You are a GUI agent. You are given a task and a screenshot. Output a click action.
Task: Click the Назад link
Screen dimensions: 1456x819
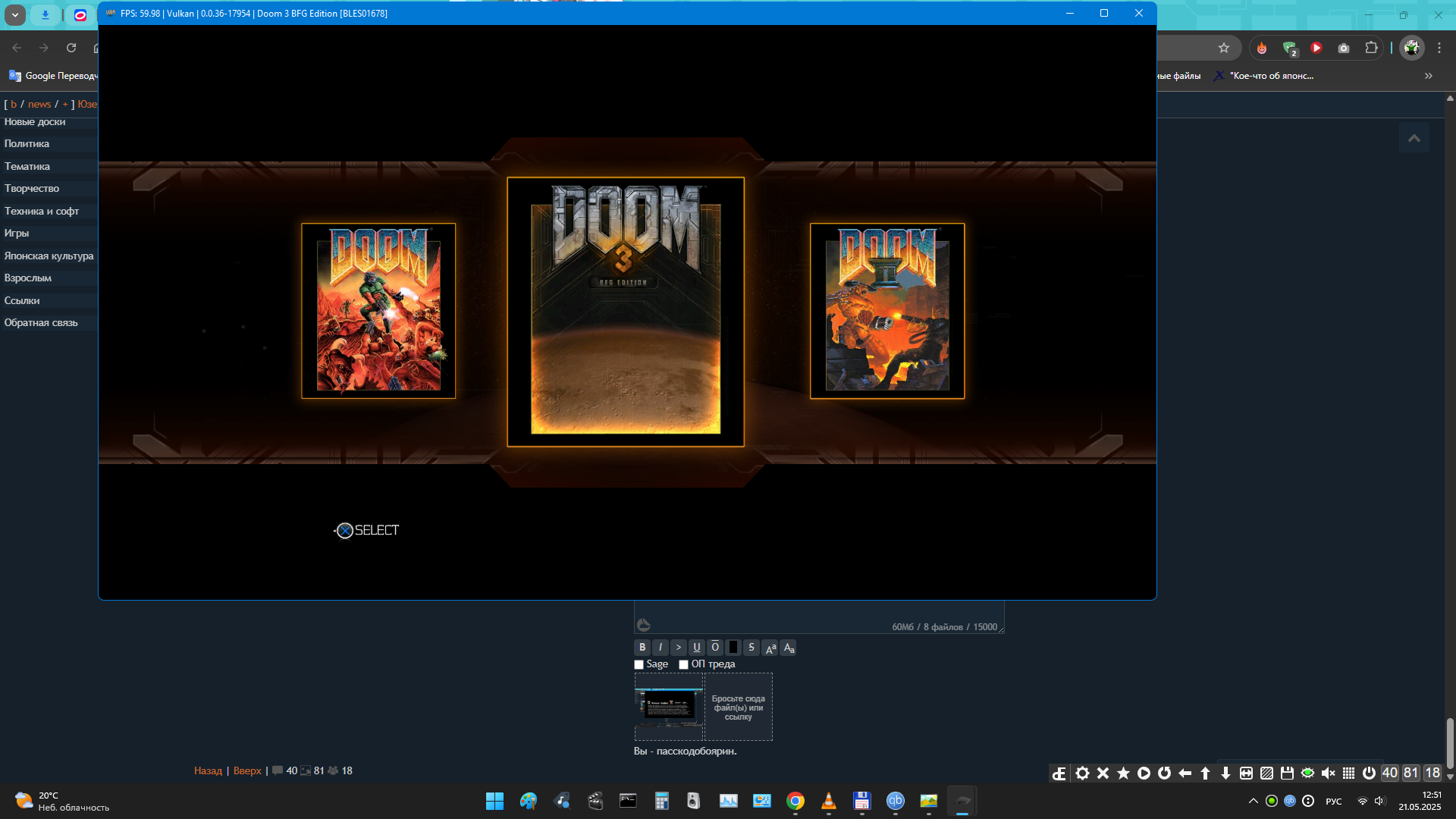[x=208, y=770]
